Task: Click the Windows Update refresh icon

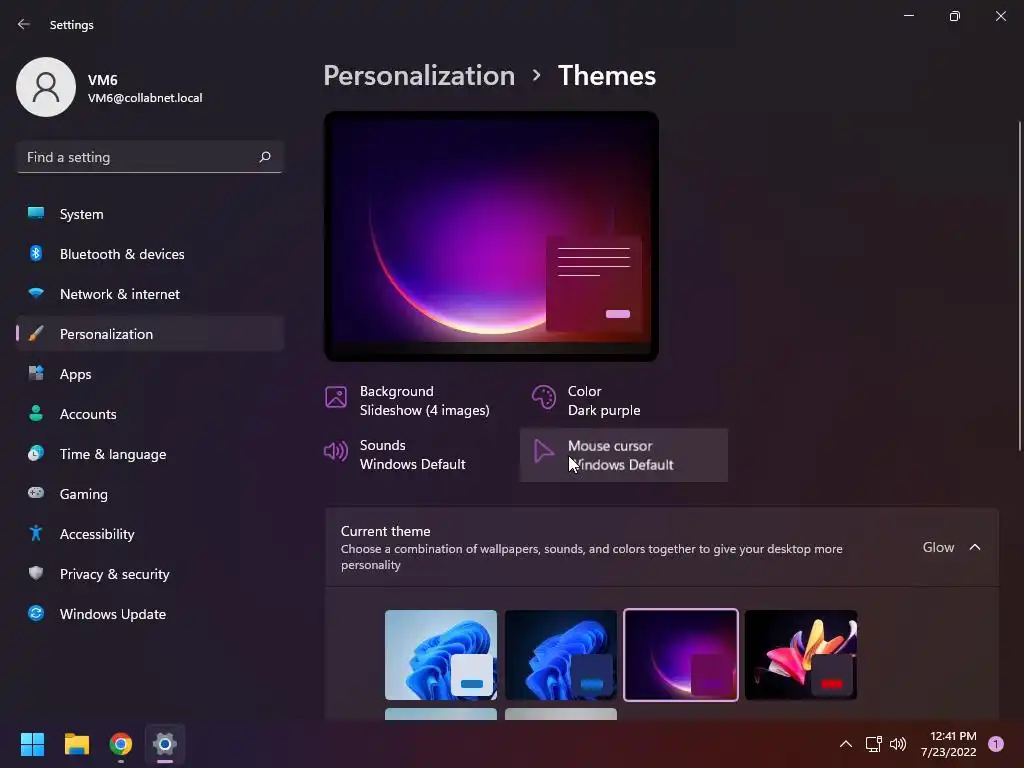Action: pyautogui.click(x=36, y=613)
